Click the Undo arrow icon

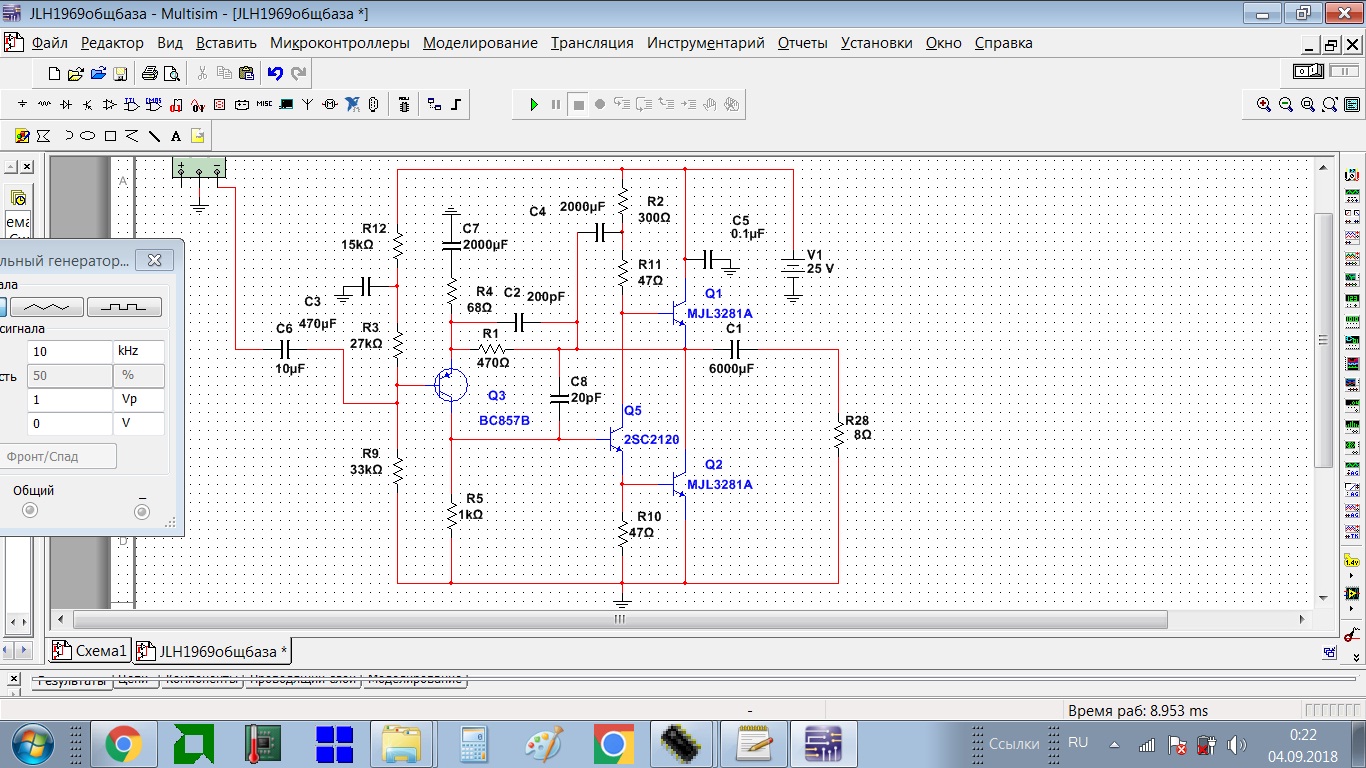coord(275,73)
